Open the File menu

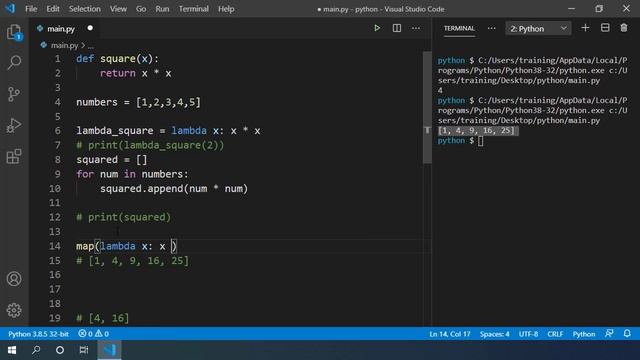click(x=31, y=9)
